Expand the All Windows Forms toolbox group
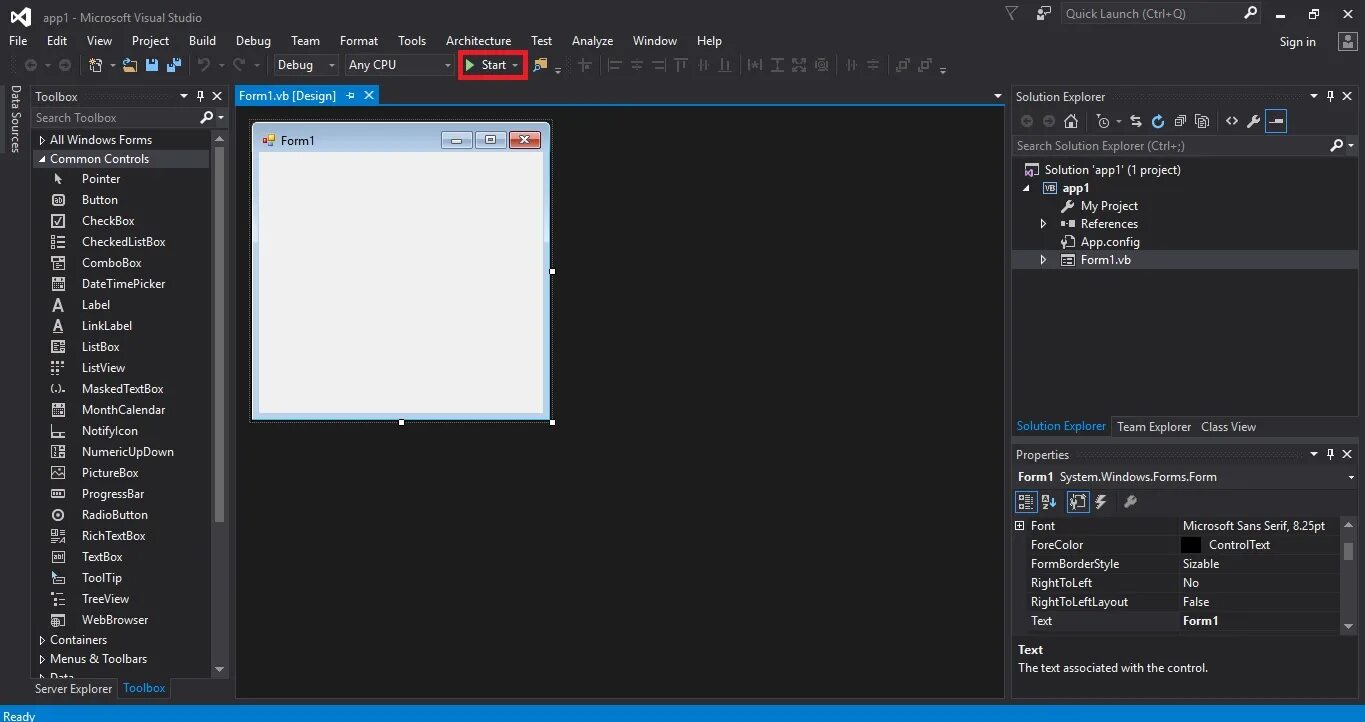This screenshot has width=1365, height=722. coord(42,140)
